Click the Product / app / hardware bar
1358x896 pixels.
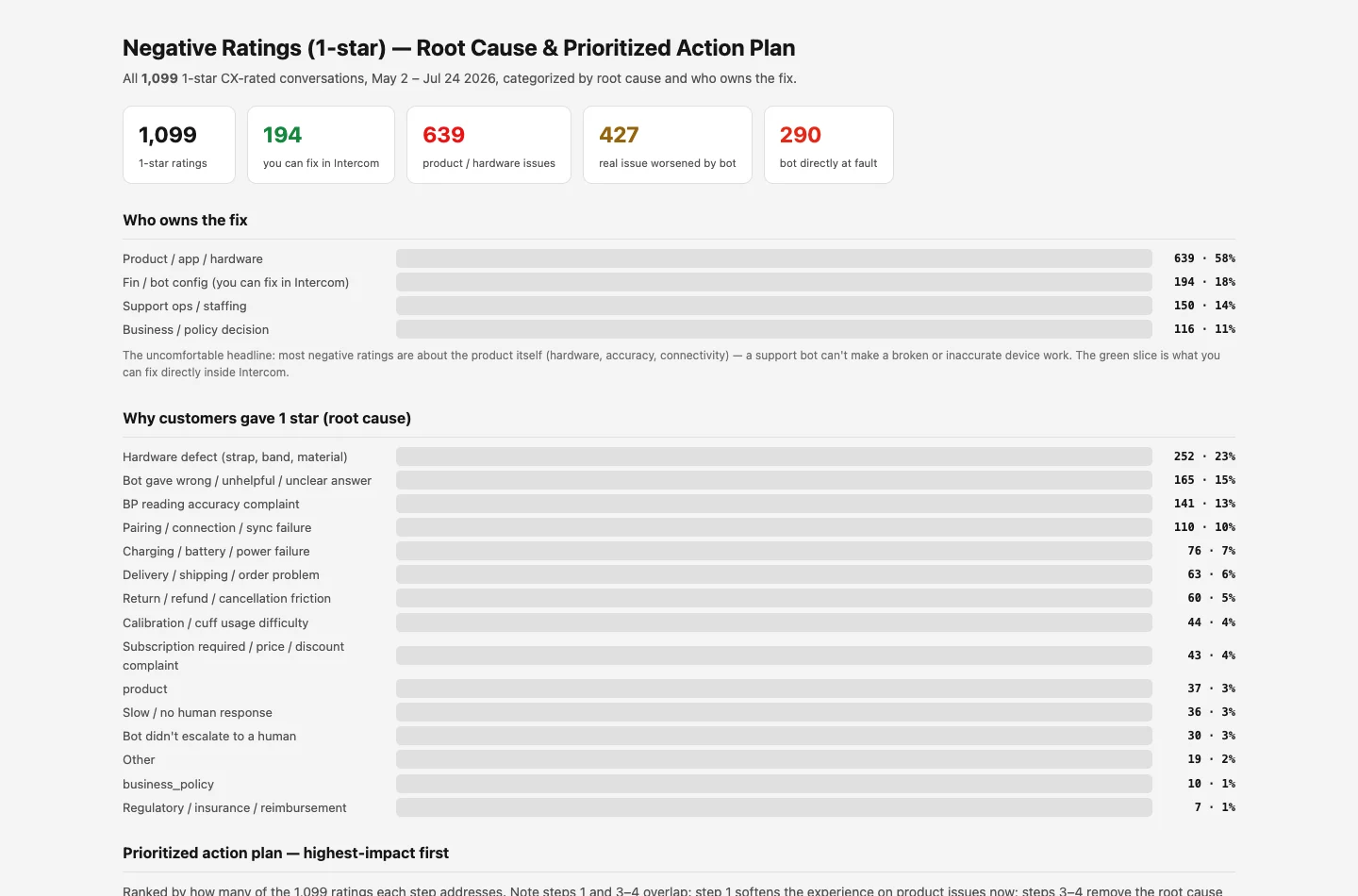(774, 258)
